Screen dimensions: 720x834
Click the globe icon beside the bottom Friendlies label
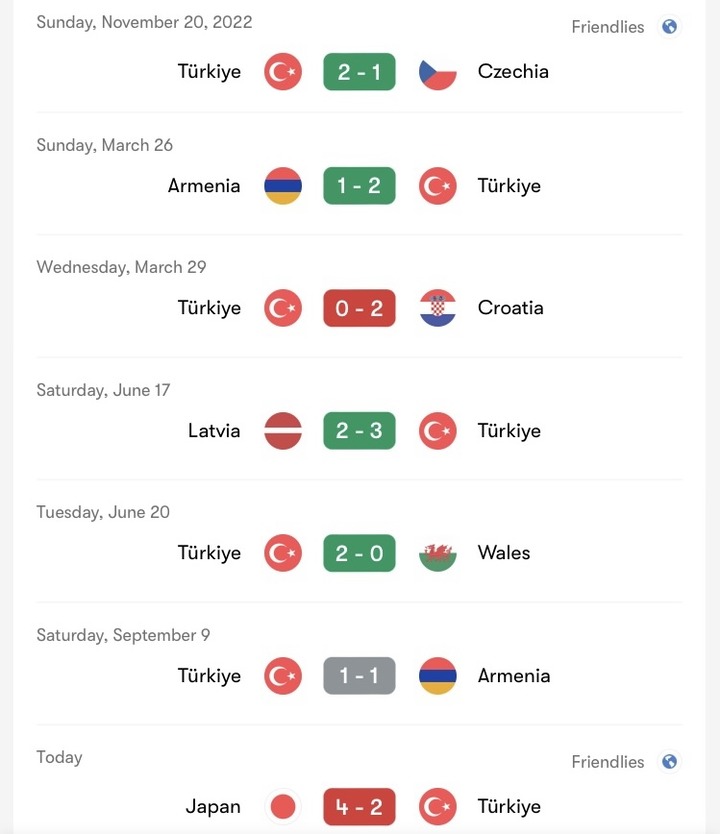(670, 762)
